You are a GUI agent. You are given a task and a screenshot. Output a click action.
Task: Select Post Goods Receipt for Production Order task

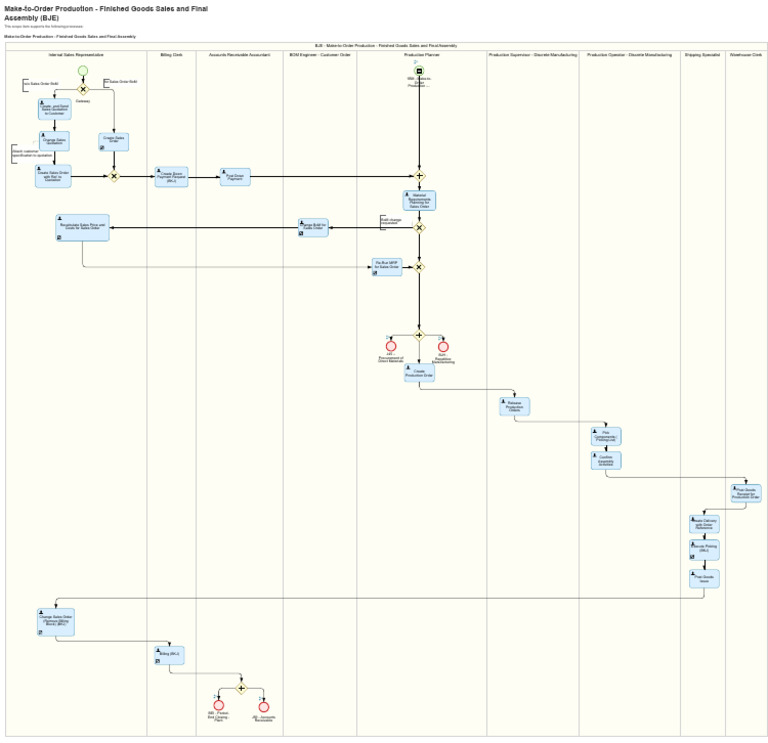[746, 493]
